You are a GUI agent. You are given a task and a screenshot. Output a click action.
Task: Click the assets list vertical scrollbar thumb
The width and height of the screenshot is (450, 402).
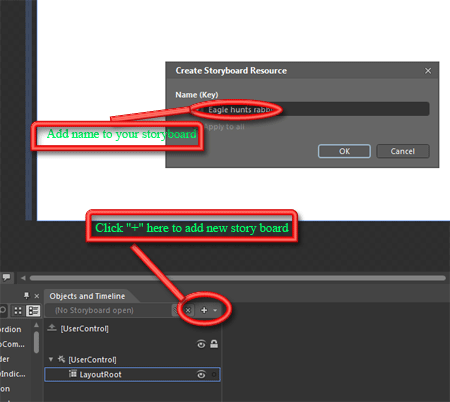[x=36, y=342]
